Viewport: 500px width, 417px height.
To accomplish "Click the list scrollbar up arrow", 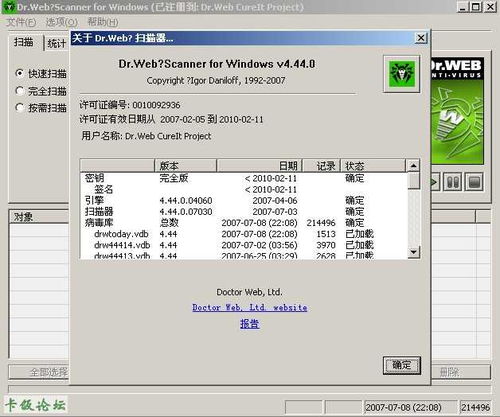I will pos(413,166).
